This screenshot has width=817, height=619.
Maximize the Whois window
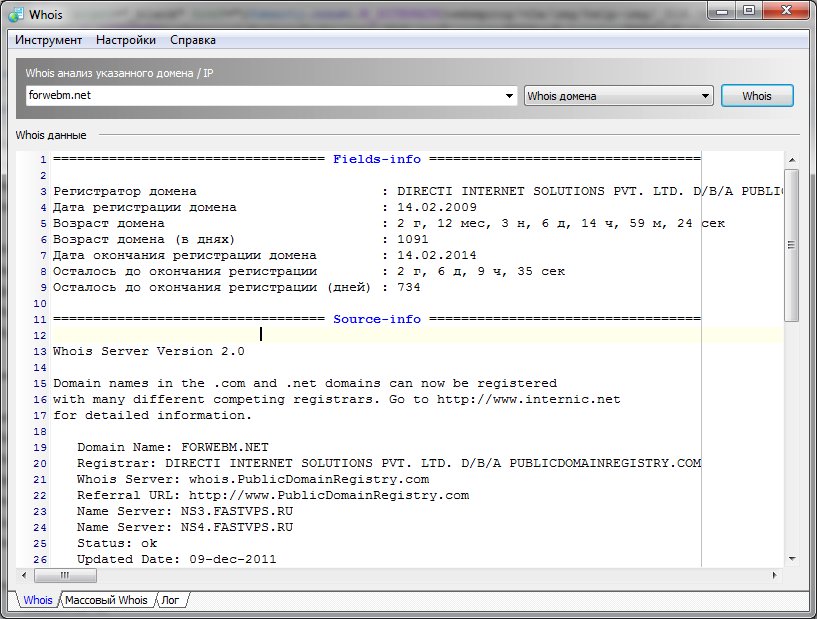748,11
